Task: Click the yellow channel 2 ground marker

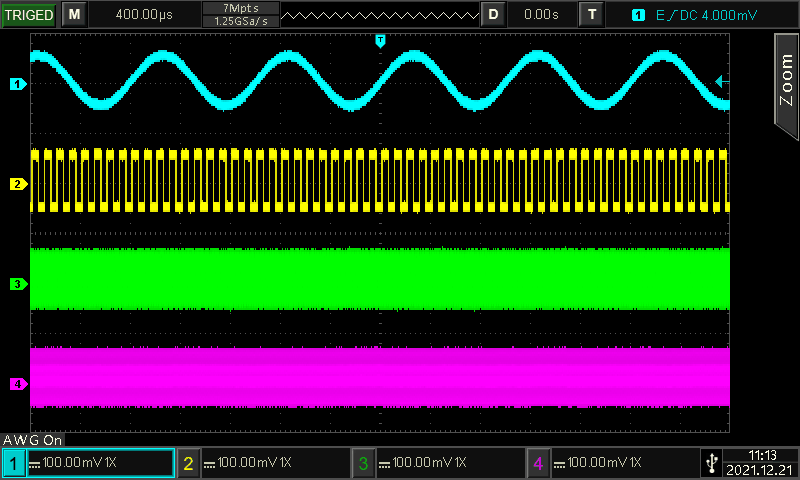Action: (x=16, y=184)
